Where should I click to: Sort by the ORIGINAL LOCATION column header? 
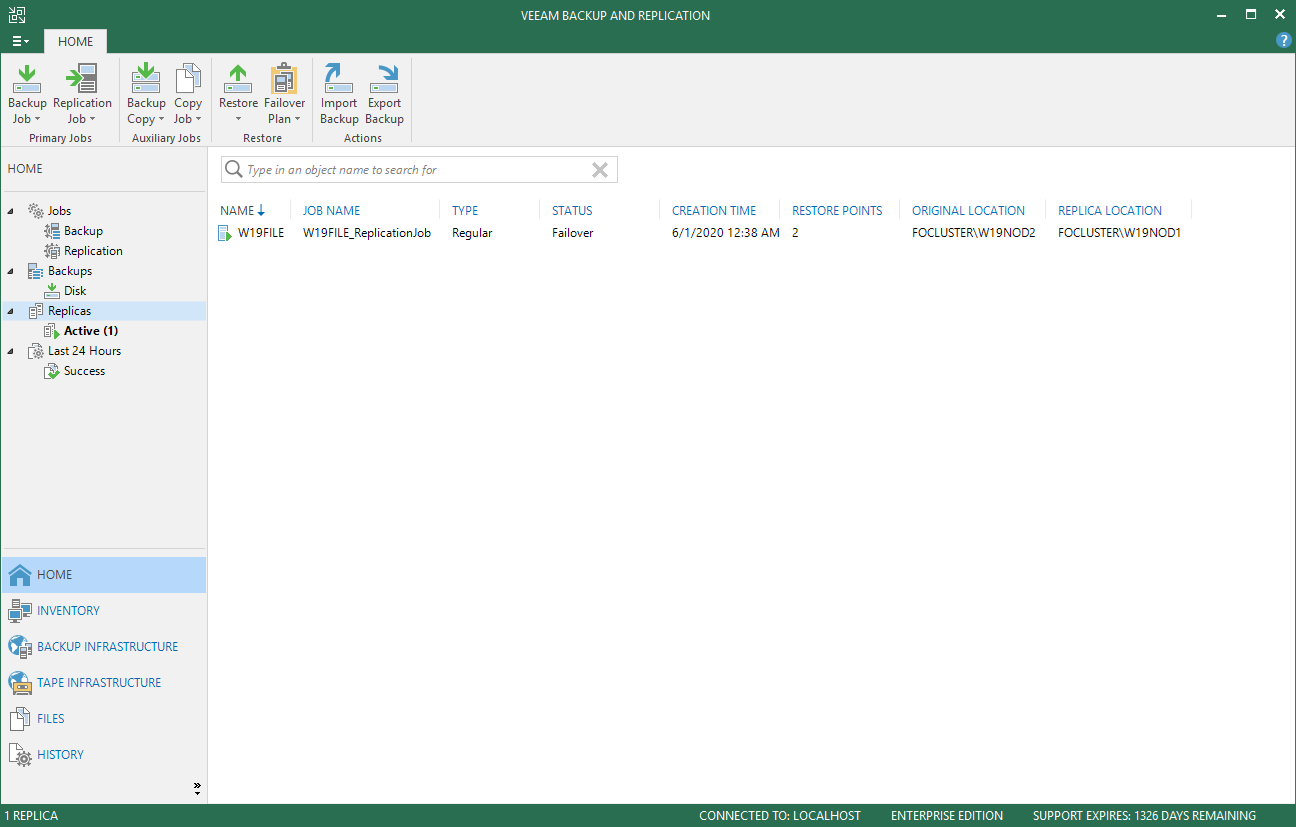tap(968, 211)
